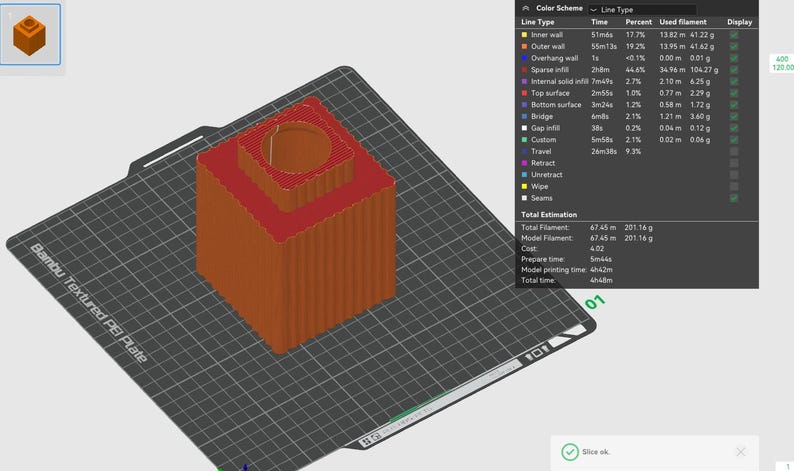Click the green check icon in the slice notification
794x471 pixels.
(x=570, y=452)
